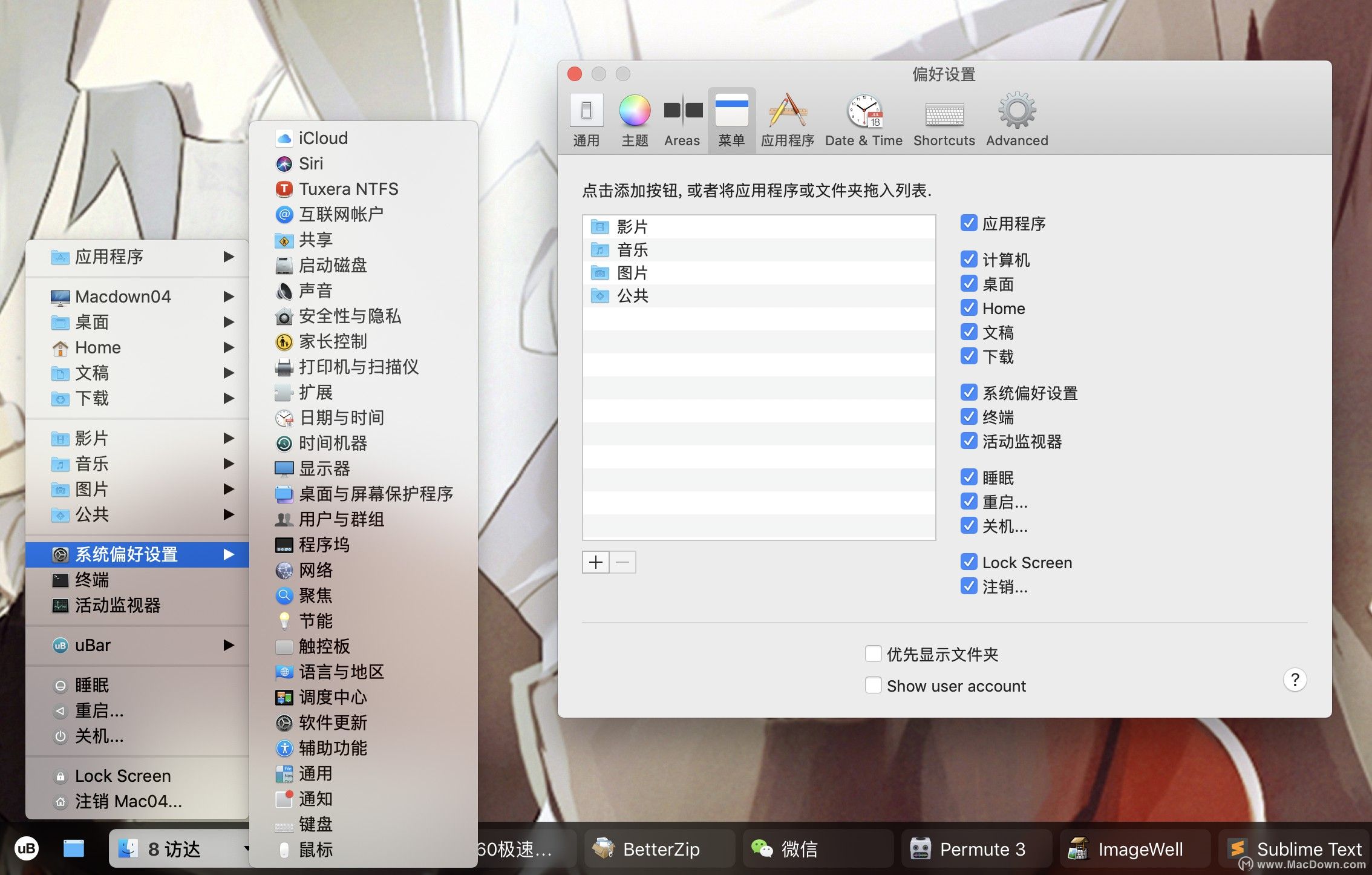
Task: Uncheck the 终端 checkbox
Action: (x=969, y=417)
